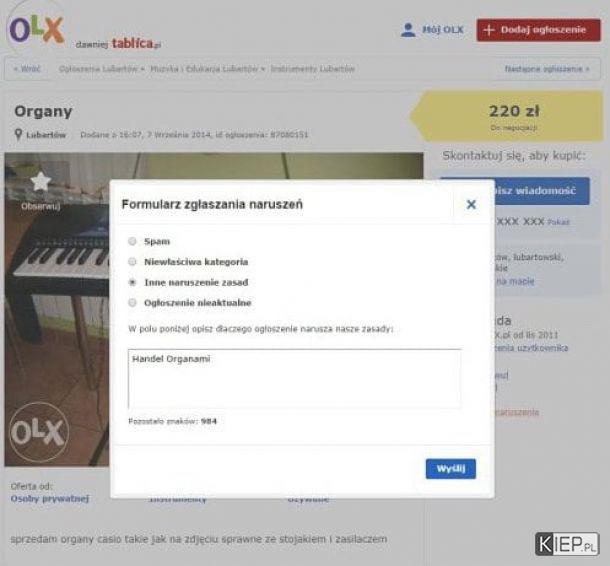Click into the violation description text area
Screen dimensions: 610x566
294,379
